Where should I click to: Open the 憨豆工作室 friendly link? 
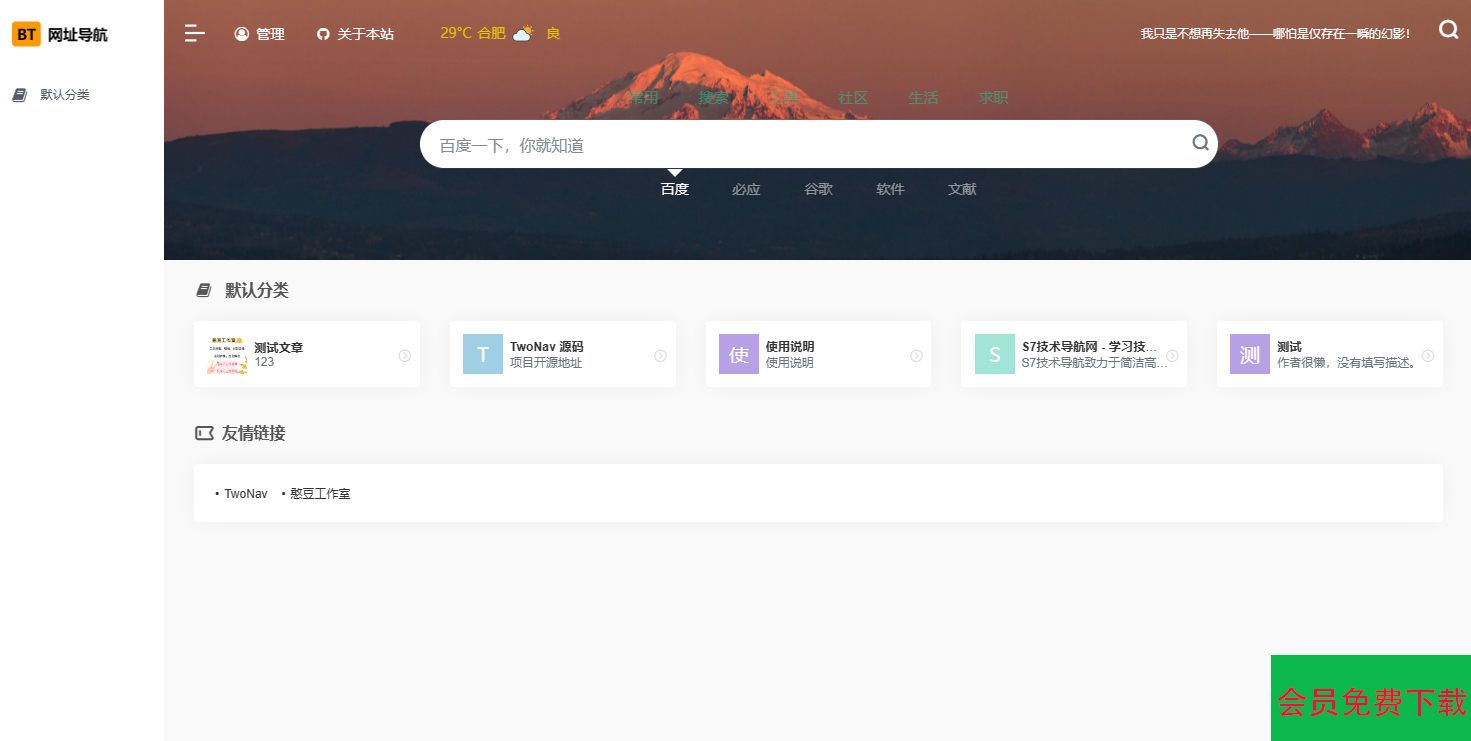320,494
